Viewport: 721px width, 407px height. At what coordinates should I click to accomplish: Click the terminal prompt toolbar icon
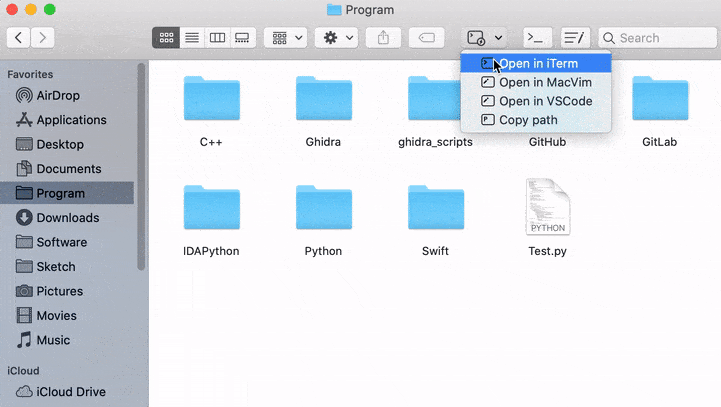(538, 38)
